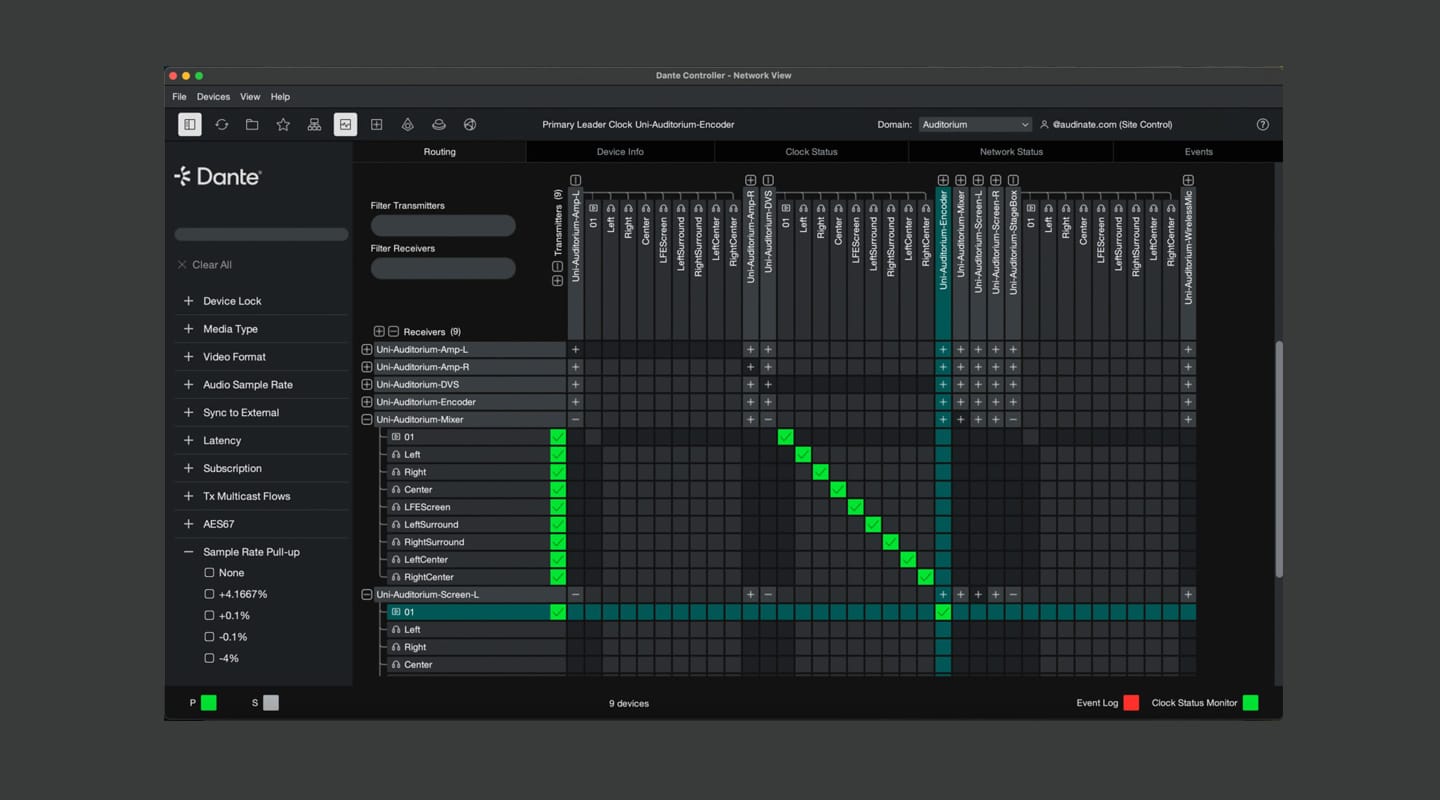Click the Filter Receivers input field
The width and height of the screenshot is (1440, 800).
coord(443,268)
